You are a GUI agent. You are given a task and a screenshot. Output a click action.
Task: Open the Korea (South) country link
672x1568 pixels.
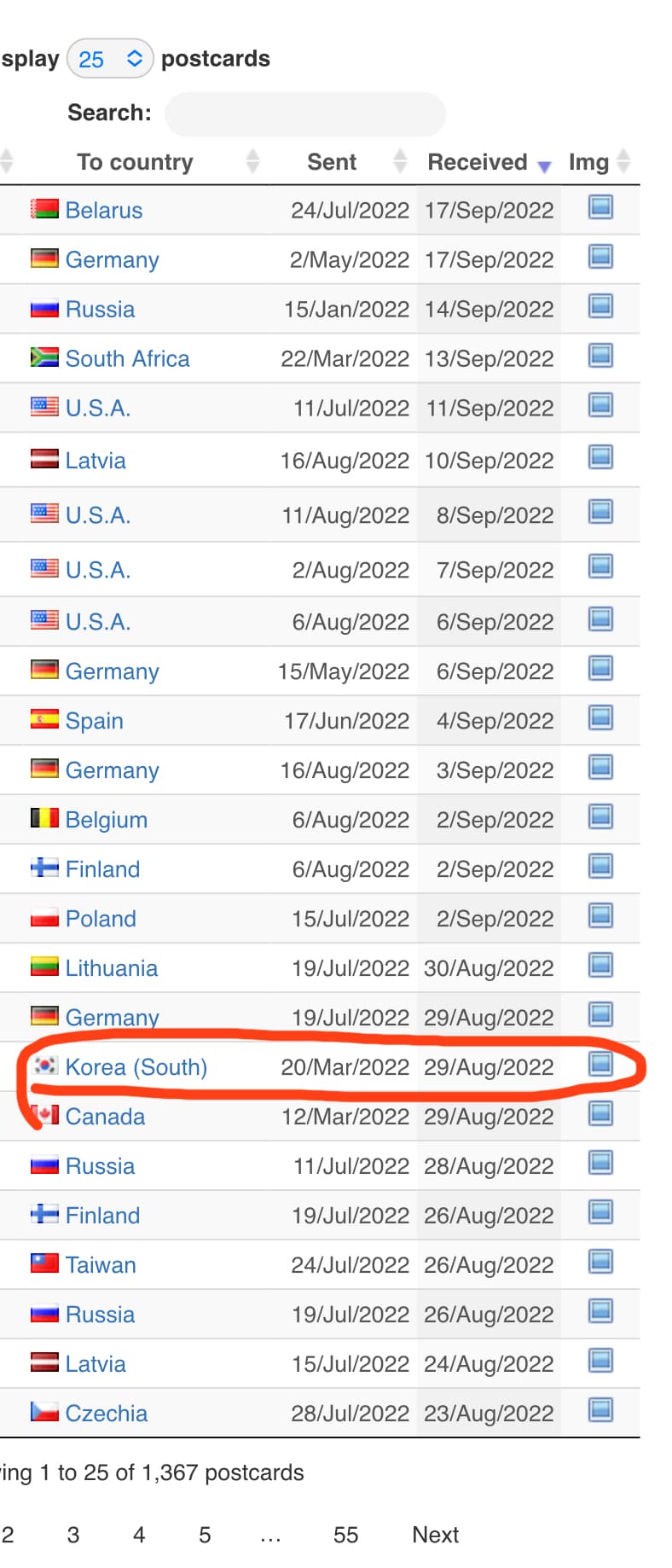click(x=136, y=1067)
